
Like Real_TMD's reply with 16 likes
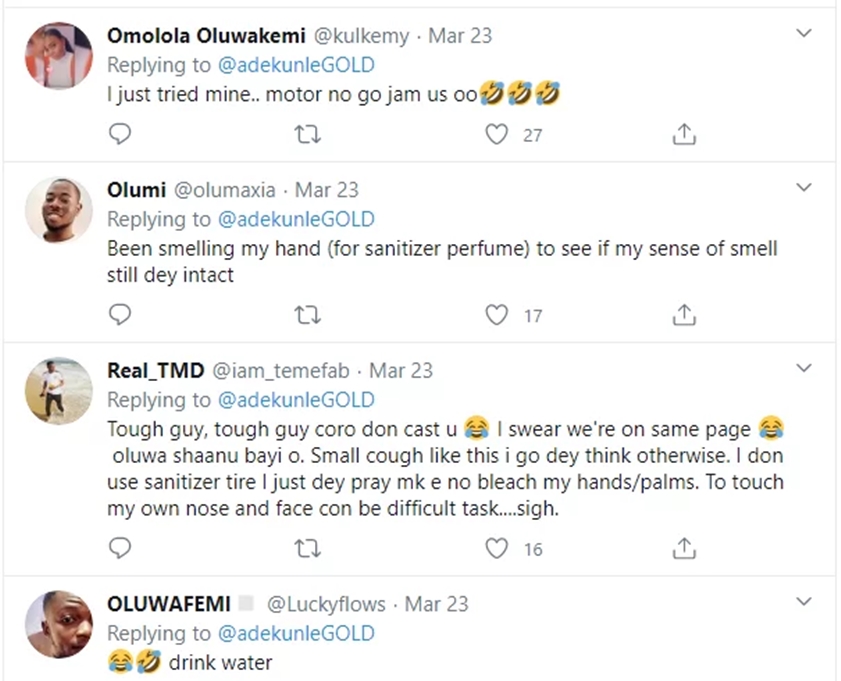point(497,548)
